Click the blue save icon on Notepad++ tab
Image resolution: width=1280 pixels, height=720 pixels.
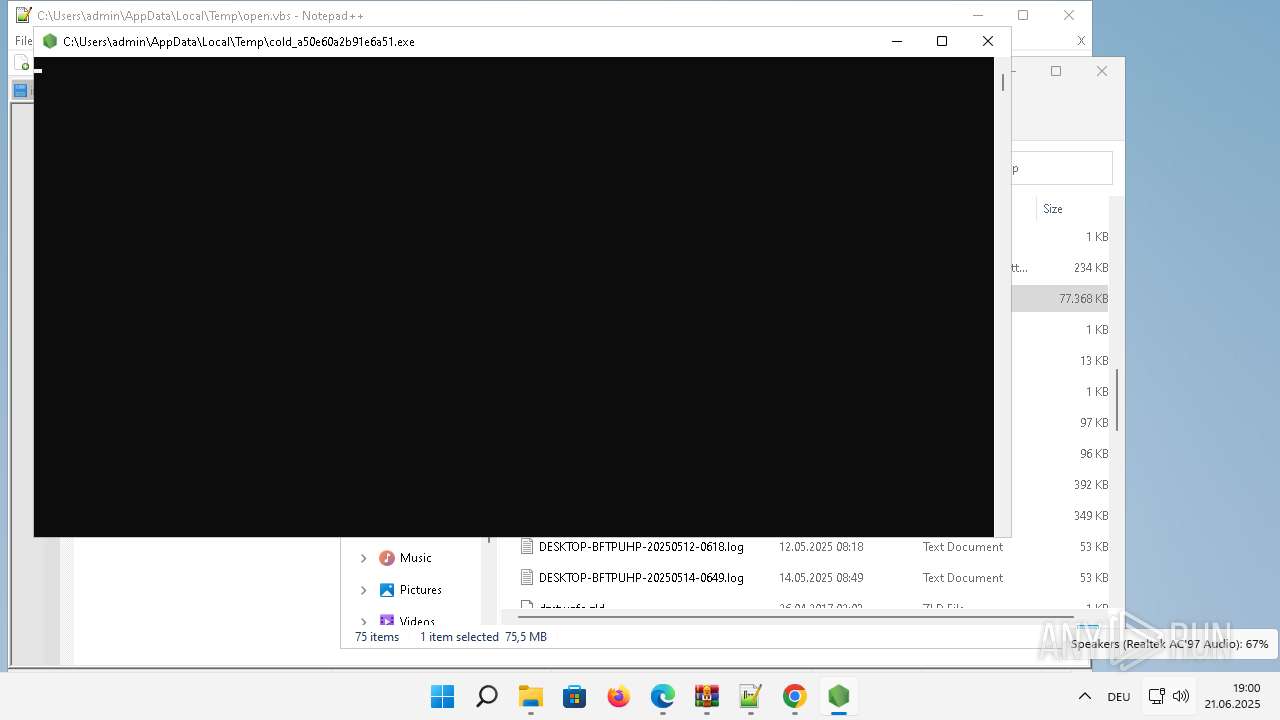tap(20, 90)
